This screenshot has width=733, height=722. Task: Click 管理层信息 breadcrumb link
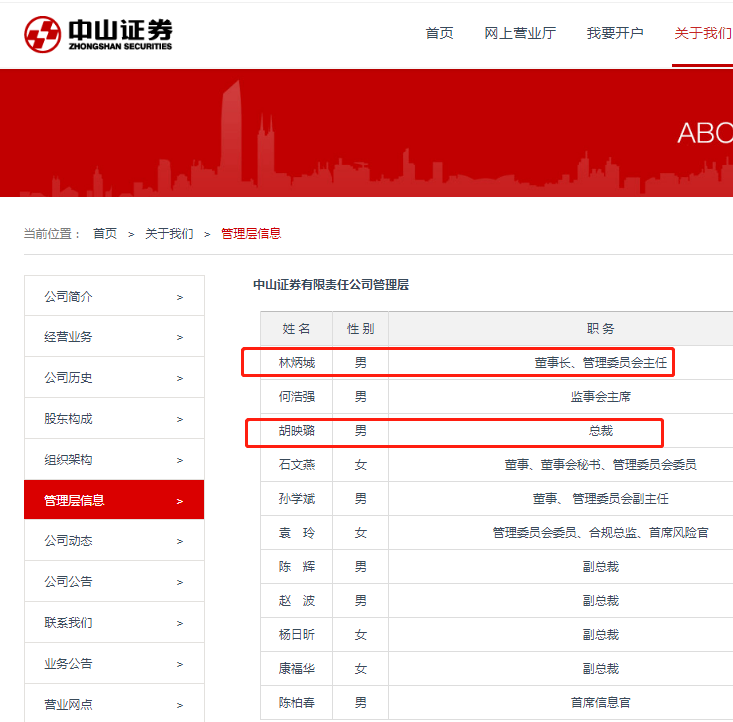point(251,233)
